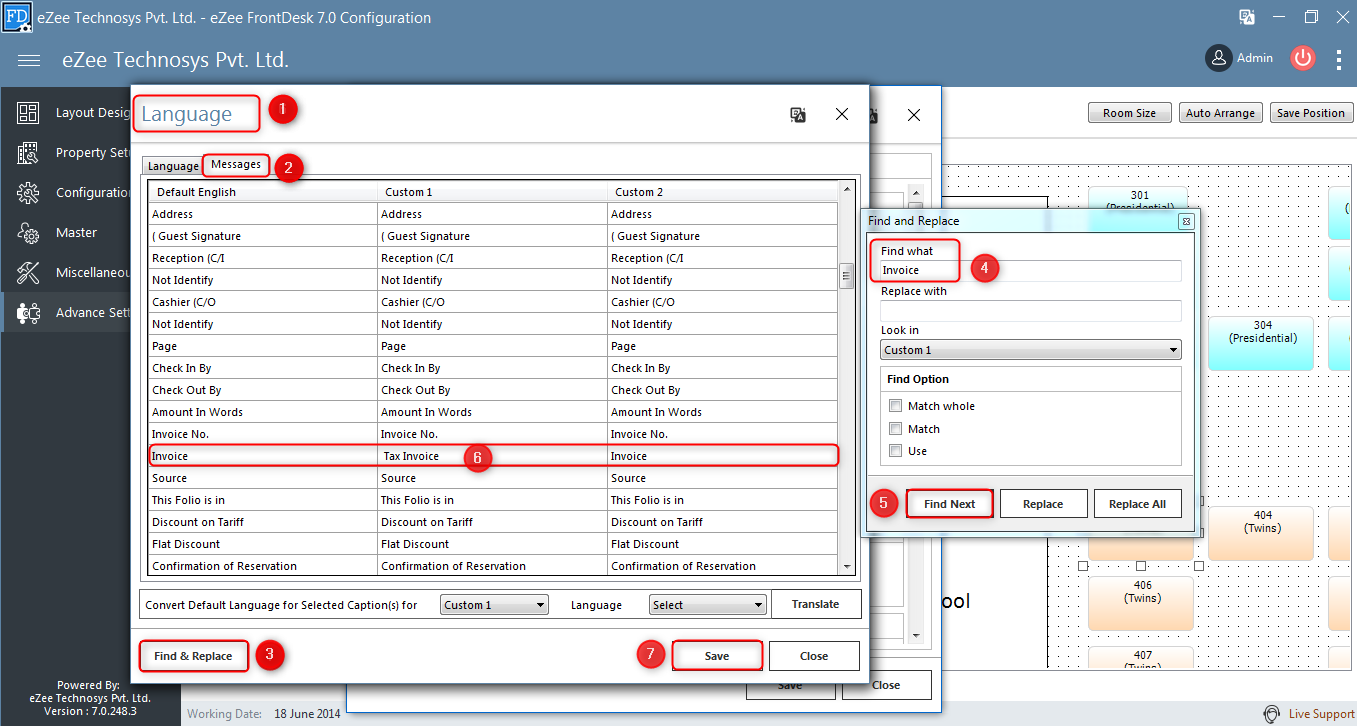Enable the Match checkbox in Find Option
This screenshot has width=1357, height=726.
tap(895, 429)
